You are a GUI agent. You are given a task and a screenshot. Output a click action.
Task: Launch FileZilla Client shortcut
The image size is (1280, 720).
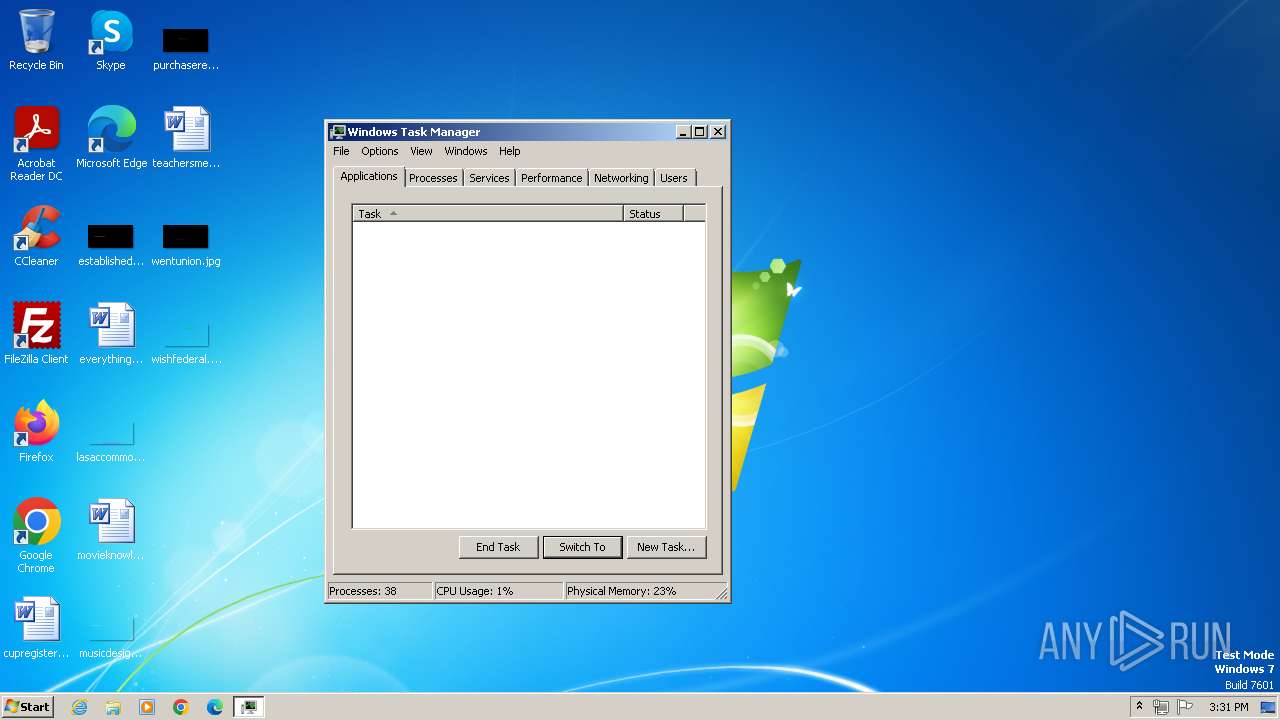[36, 333]
